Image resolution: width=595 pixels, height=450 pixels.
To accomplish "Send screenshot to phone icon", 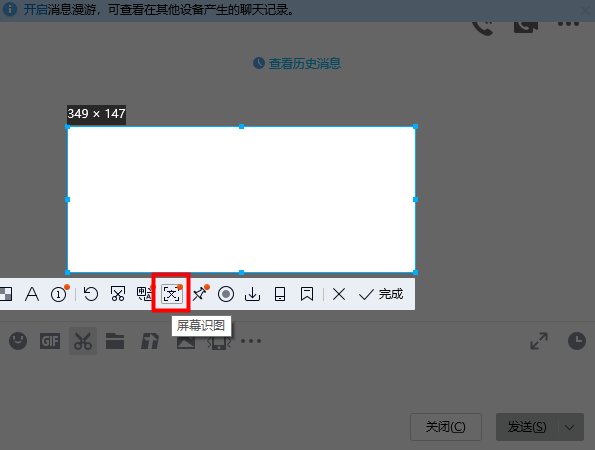I will (280, 294).
